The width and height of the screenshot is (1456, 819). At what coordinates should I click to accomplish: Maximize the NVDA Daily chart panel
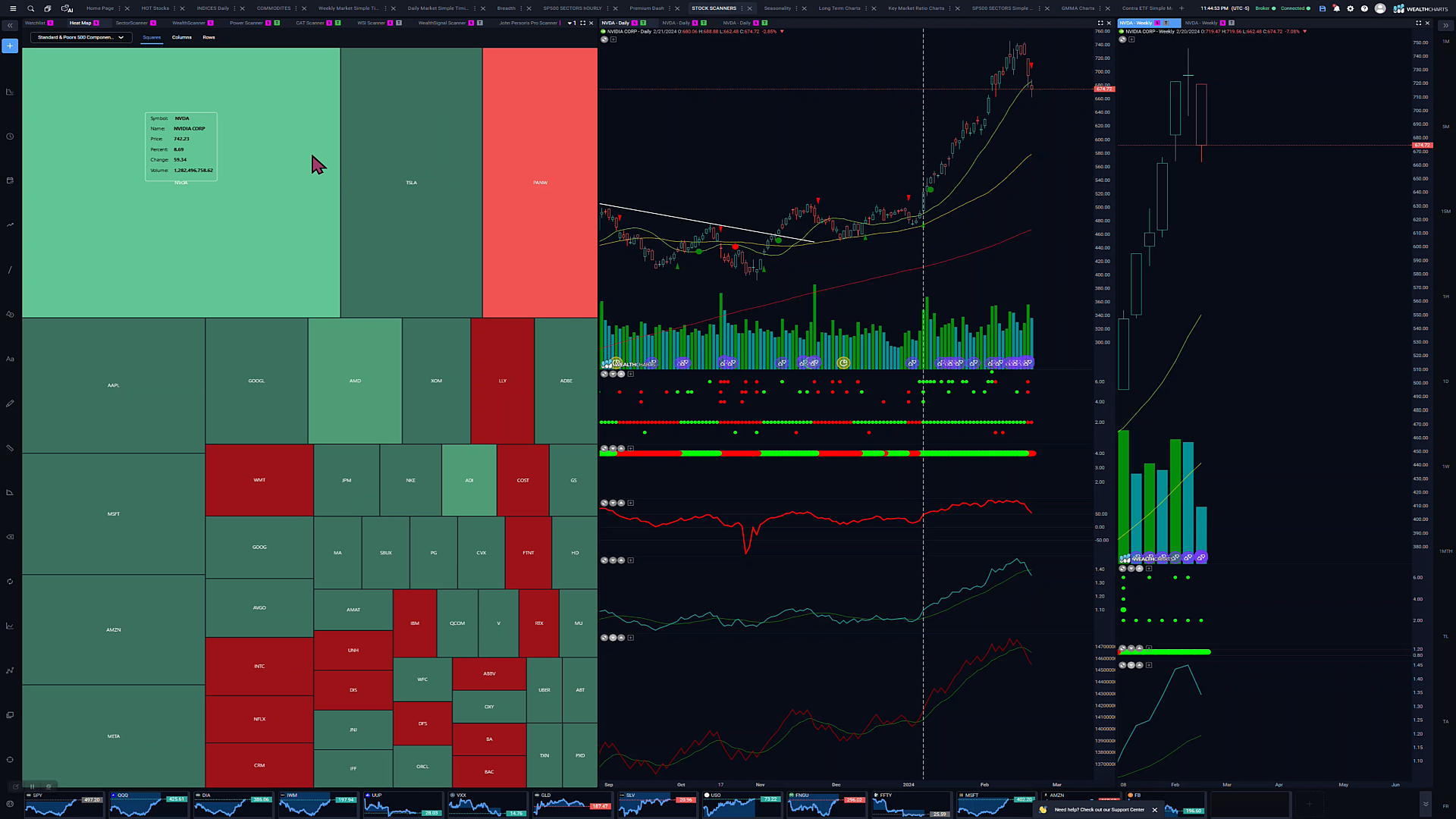click(x=1100, y=23)
